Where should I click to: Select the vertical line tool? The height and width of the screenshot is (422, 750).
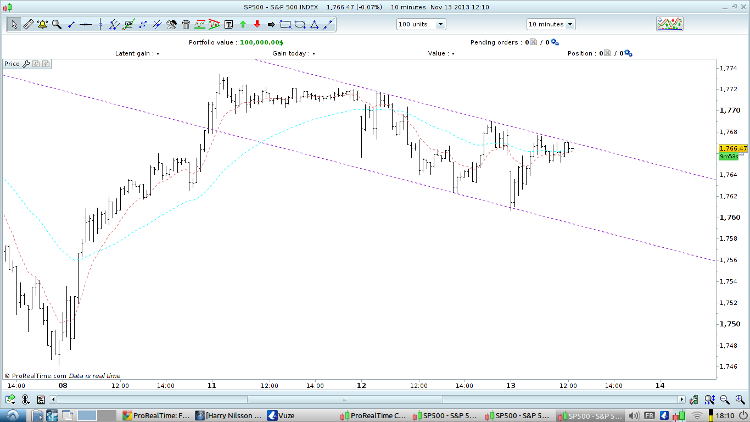tap(100, 24)
